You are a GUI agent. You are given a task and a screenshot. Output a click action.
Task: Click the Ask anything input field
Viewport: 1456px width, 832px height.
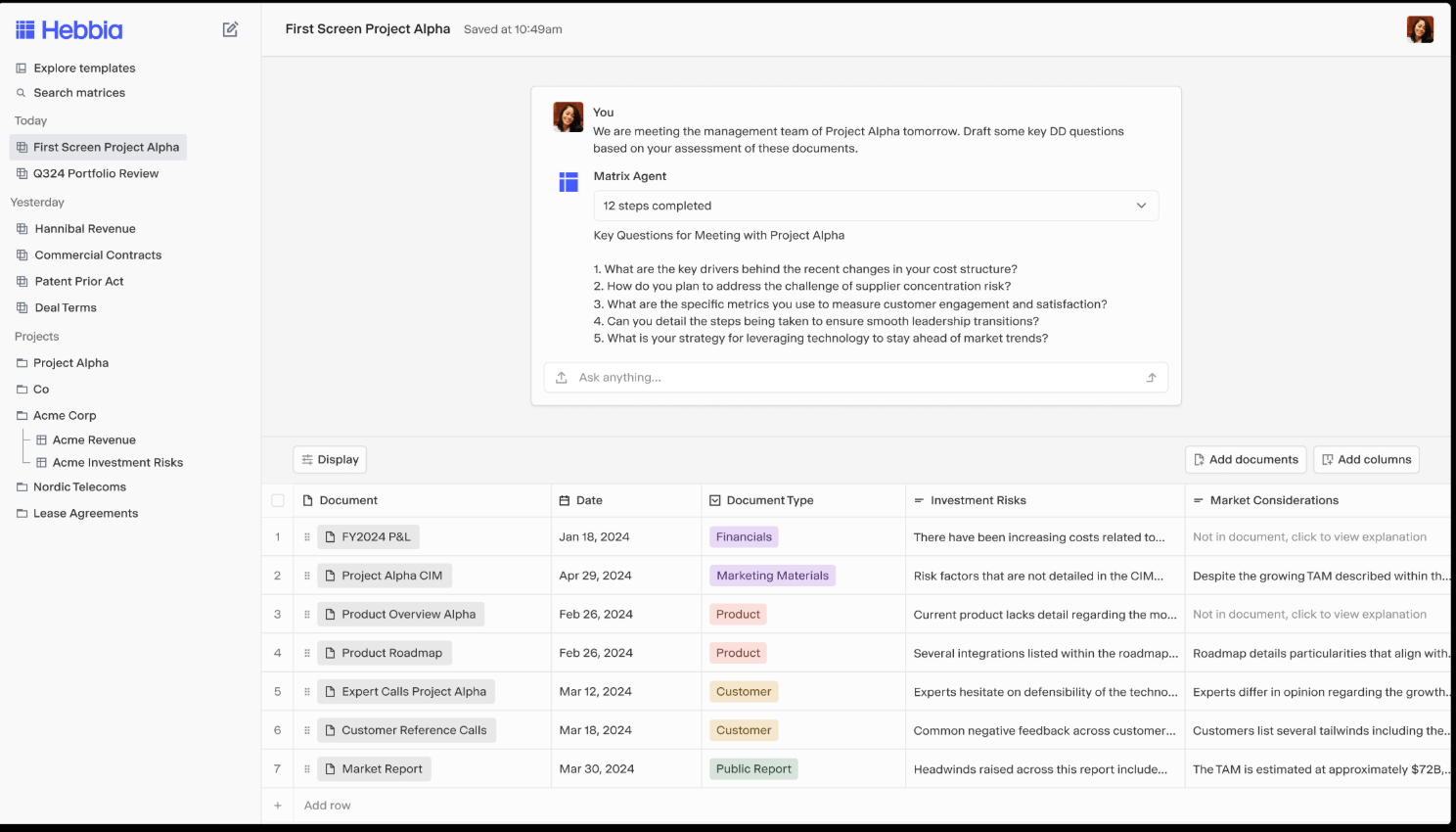coord(856,378)
